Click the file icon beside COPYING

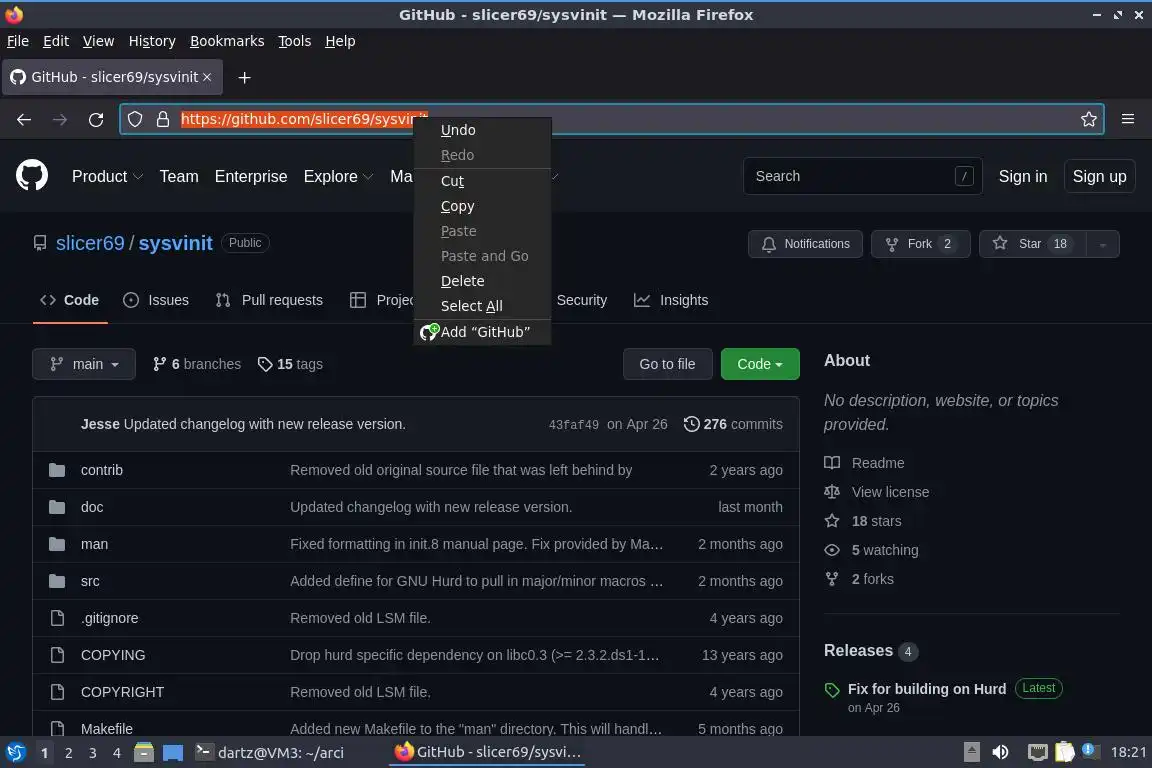57,655
